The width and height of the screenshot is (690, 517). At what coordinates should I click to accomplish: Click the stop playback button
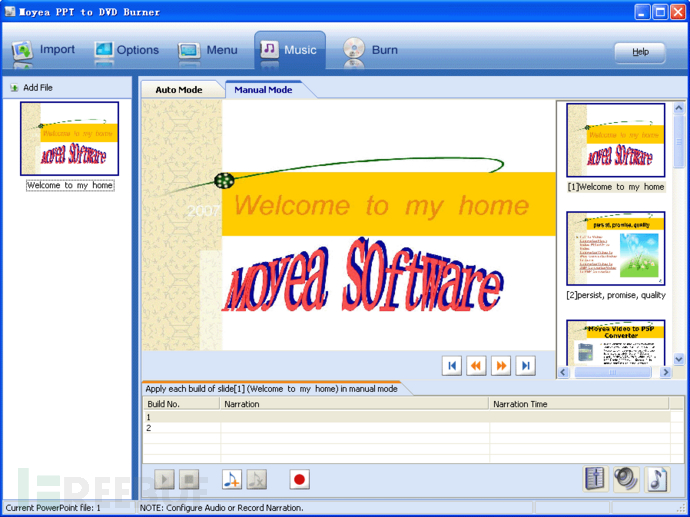point(189,479)
